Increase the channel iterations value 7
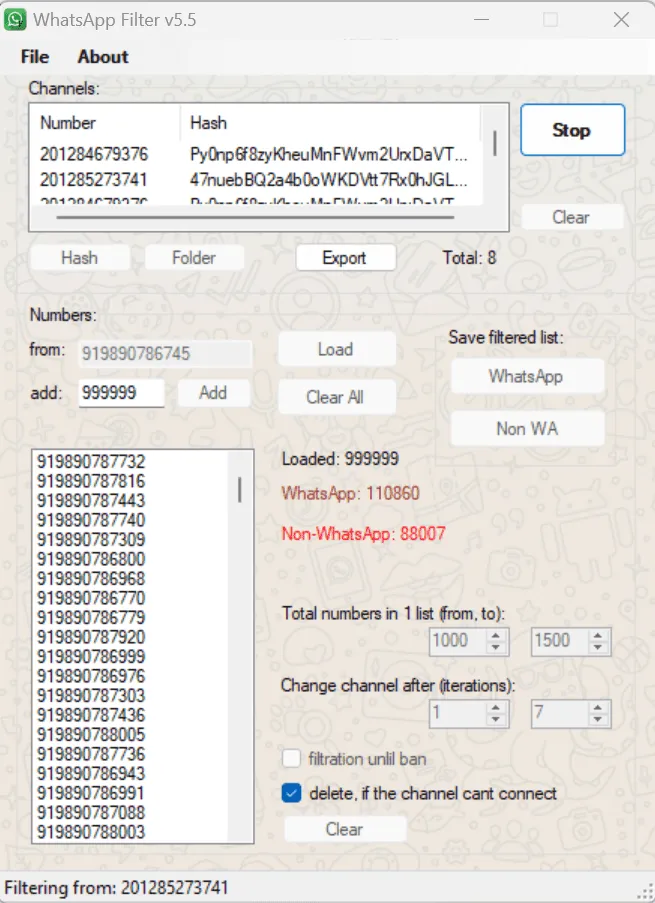 point(598,707)
